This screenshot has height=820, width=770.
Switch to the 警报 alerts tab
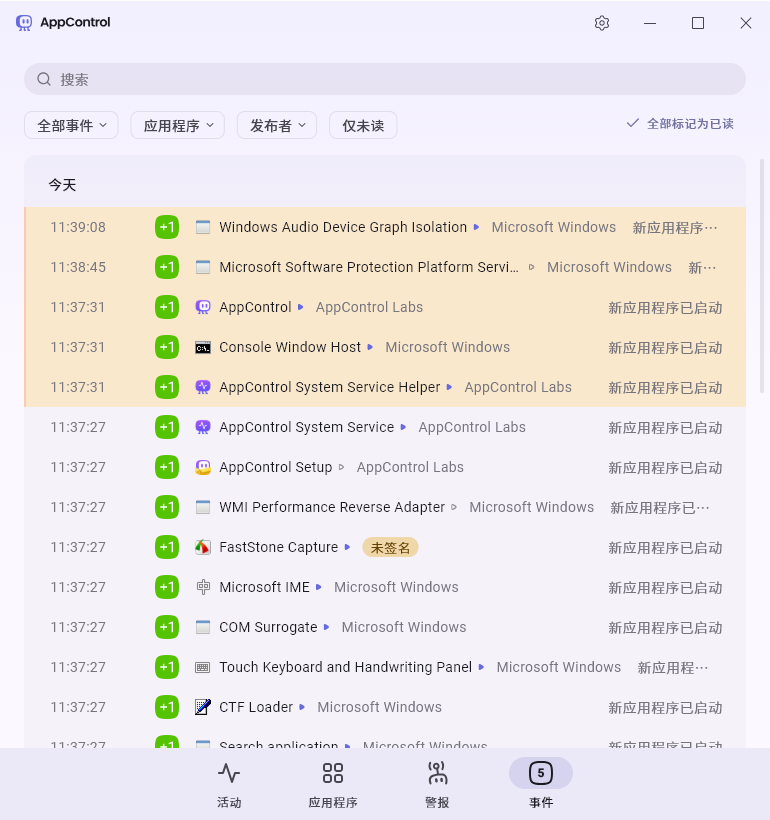pyautogui.click(x=437, y=785)
